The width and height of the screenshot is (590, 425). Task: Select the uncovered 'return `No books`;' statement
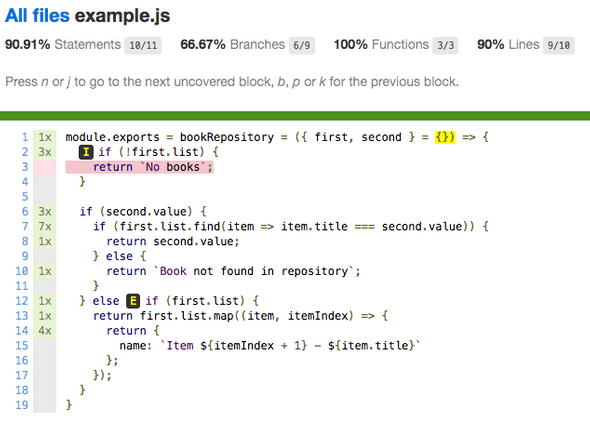[x=140, y=167]
